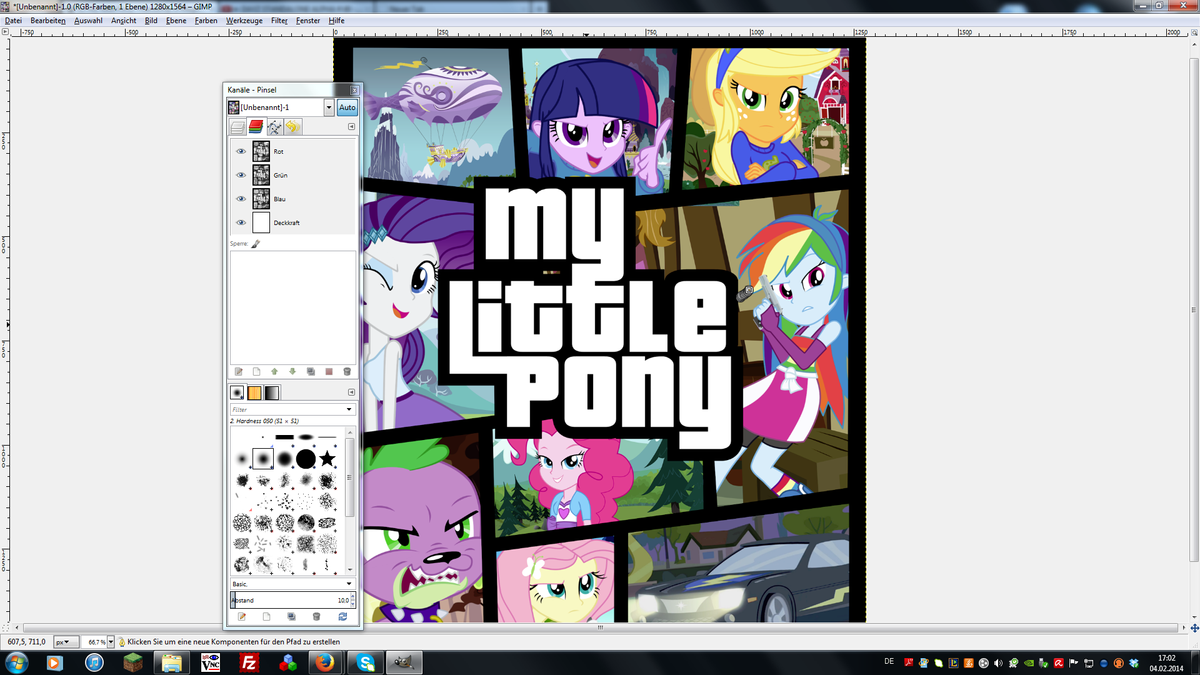The height and width of the screenshot is (675, 1200).
Task: Toggle visibility of the Grün channel
Action: pyautogui.click(x=241, y=175)
